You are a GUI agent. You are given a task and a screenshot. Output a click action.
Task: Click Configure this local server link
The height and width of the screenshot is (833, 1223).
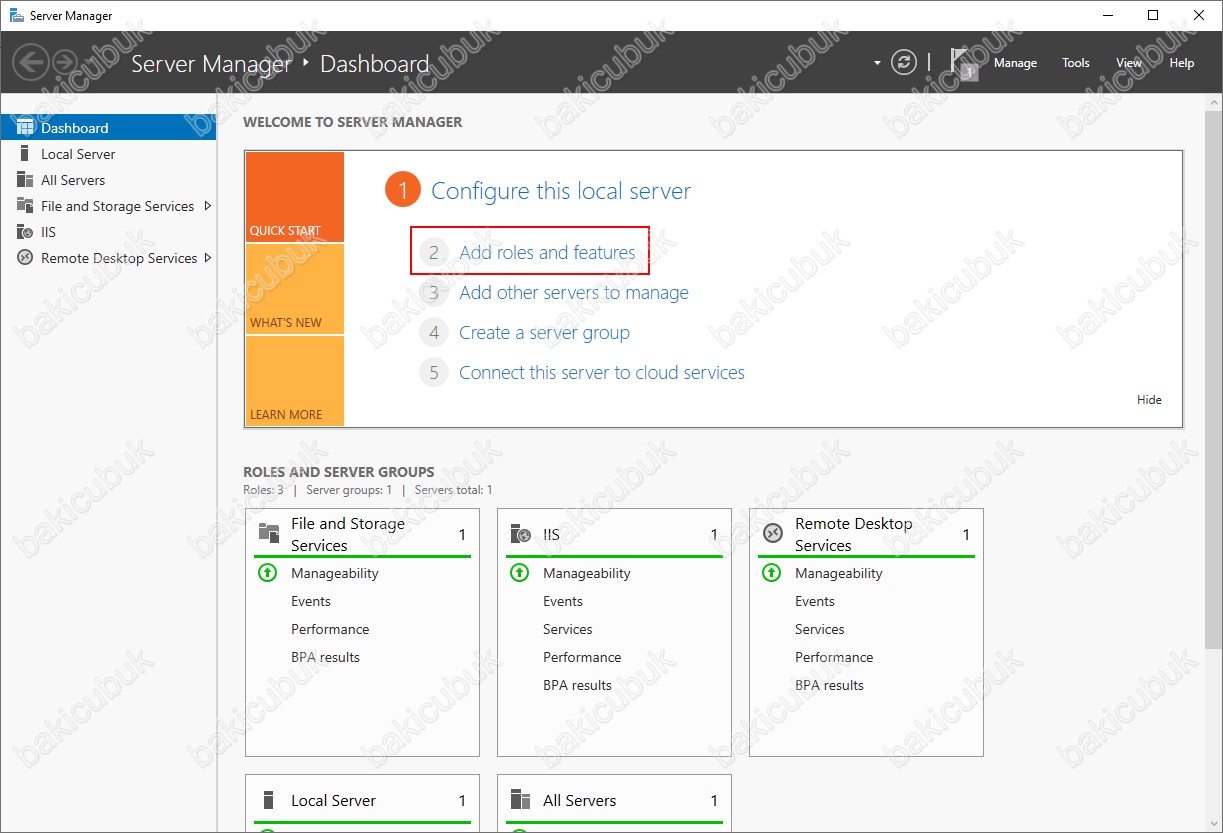point(561,191)
